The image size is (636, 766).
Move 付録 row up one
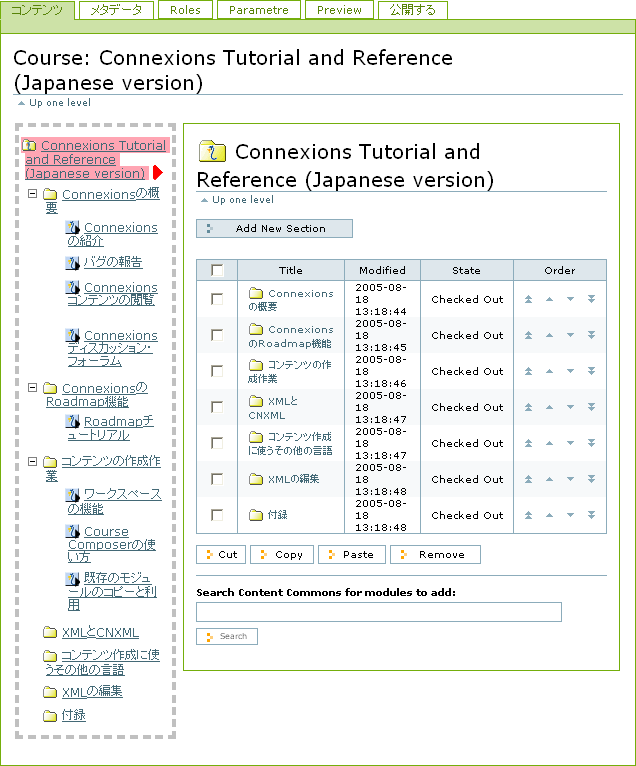pyautogui.click(x=550, y=515)
